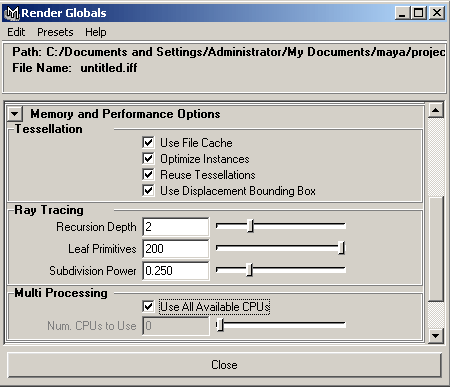Collapse Memory and Performance Options section
Viewport: 450px width, 387px height.
coord(15,114)
